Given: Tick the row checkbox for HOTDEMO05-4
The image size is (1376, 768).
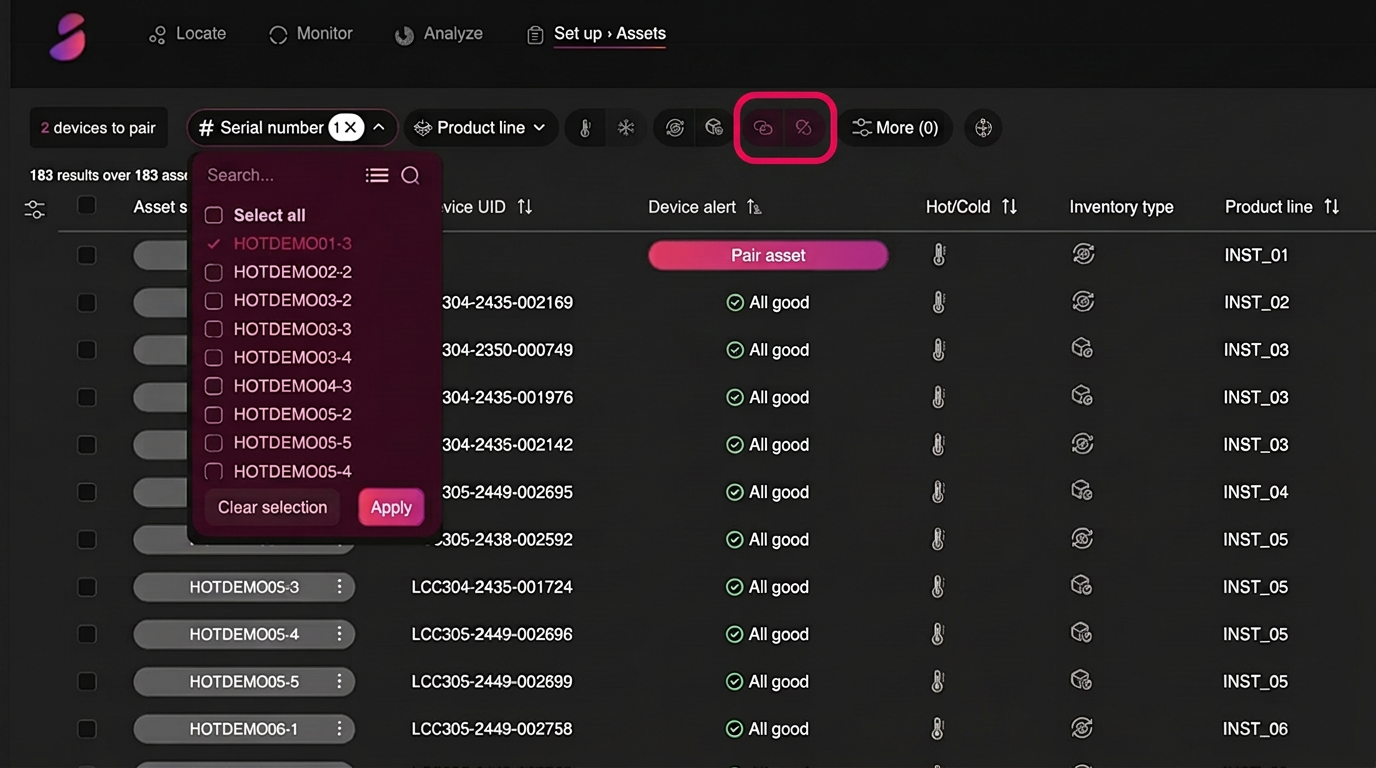Looking at the screenshot, I should coord(87,634).
